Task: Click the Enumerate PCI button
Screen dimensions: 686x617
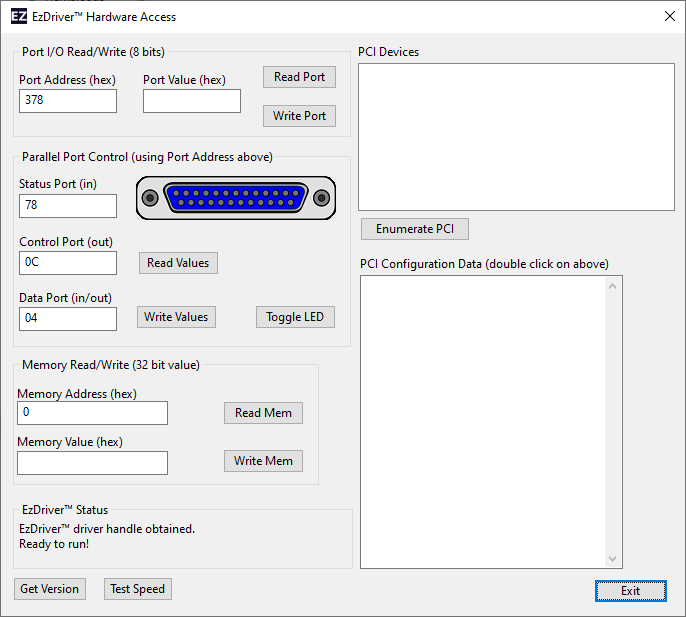Action: click(415, 229)
